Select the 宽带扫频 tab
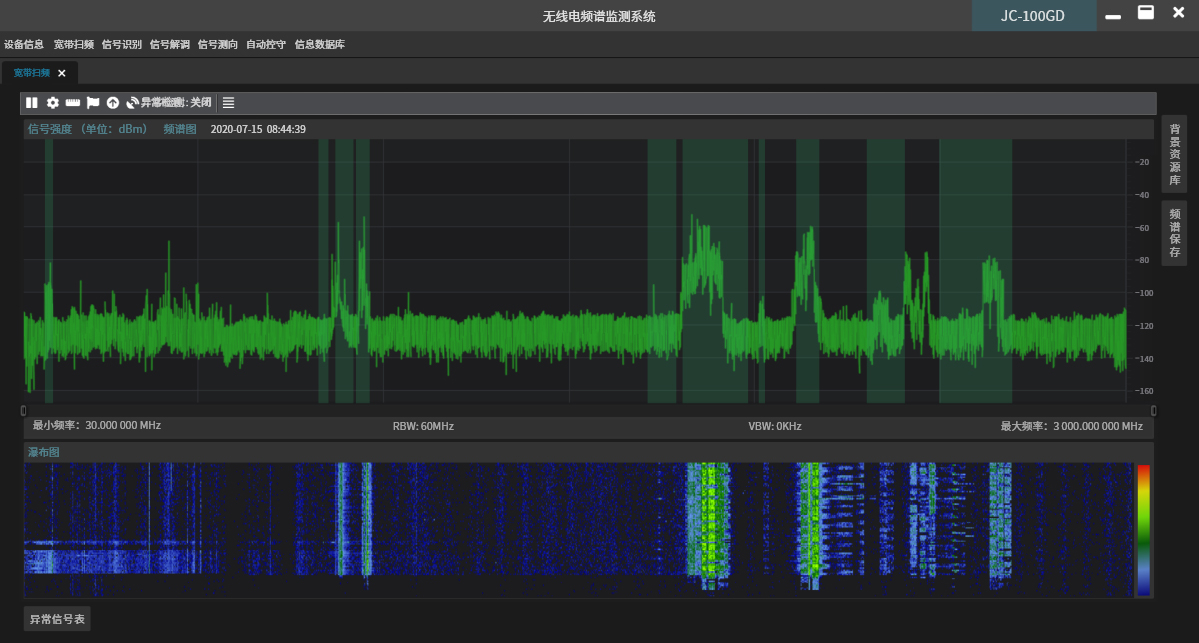The image size is (1199, 643). (31, 73)
